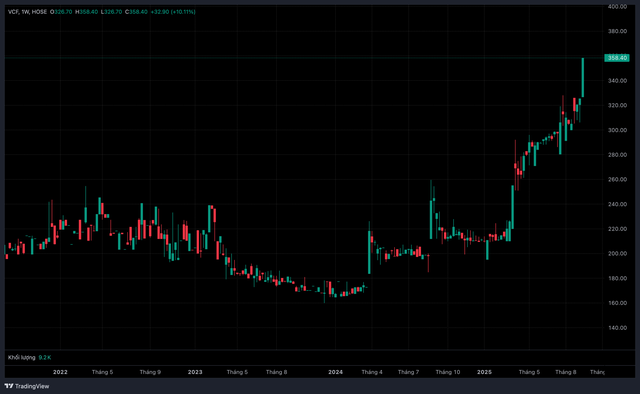
Task: Click the high value H358.40 in legend
Action: (x=87, y=12)
